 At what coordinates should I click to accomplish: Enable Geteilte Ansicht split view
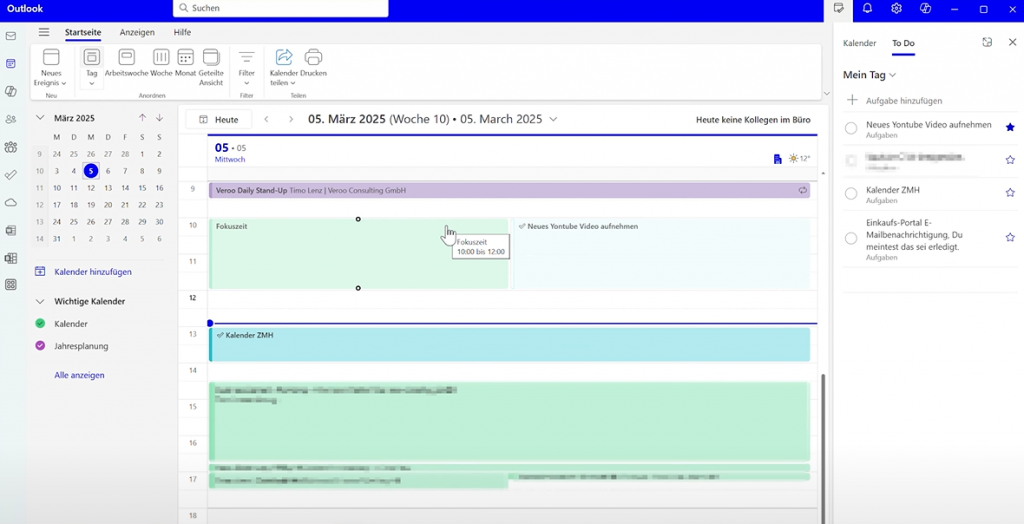pyautogui.click(x=211, y=67)
